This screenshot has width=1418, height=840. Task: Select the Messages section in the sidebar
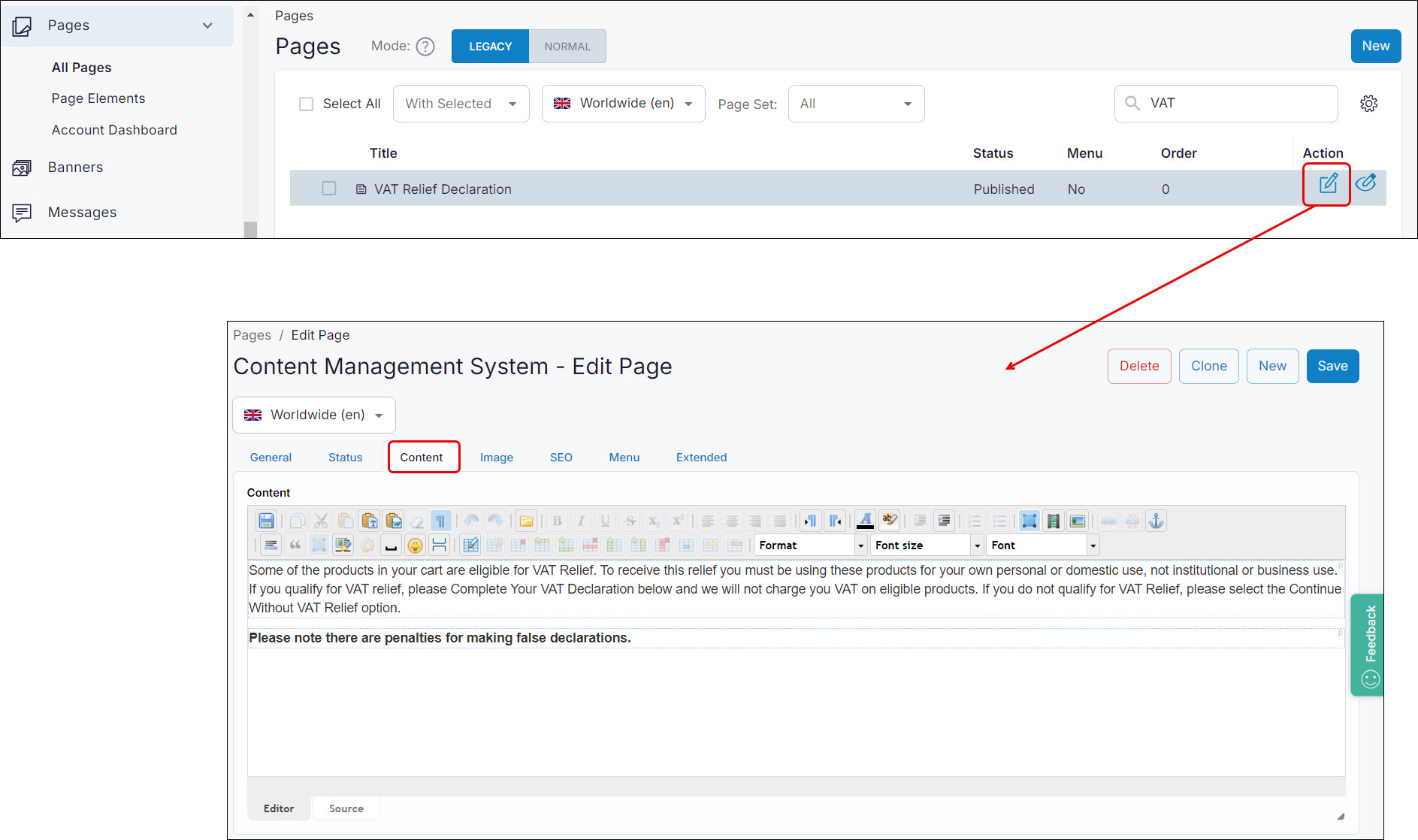click(81, 212)
